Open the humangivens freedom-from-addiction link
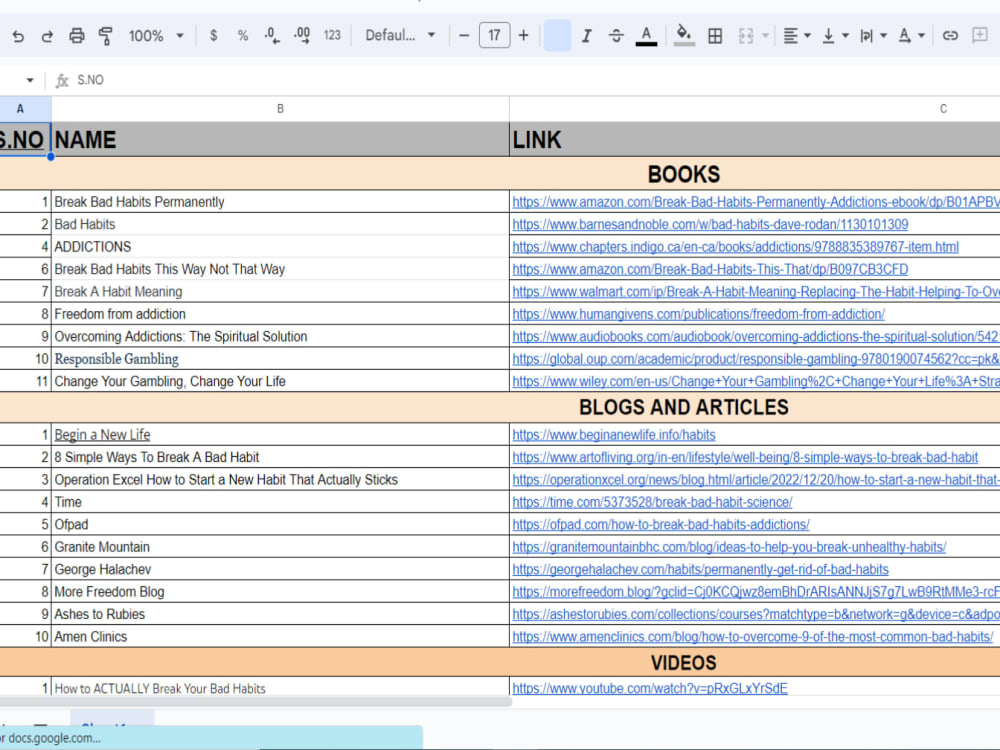 698,314
